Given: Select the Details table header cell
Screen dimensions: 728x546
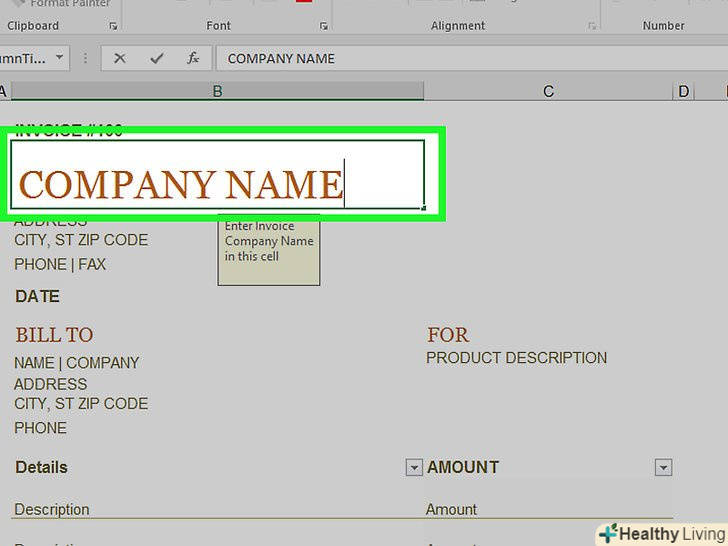Looking at the screenshot, I should pos(41,467).
